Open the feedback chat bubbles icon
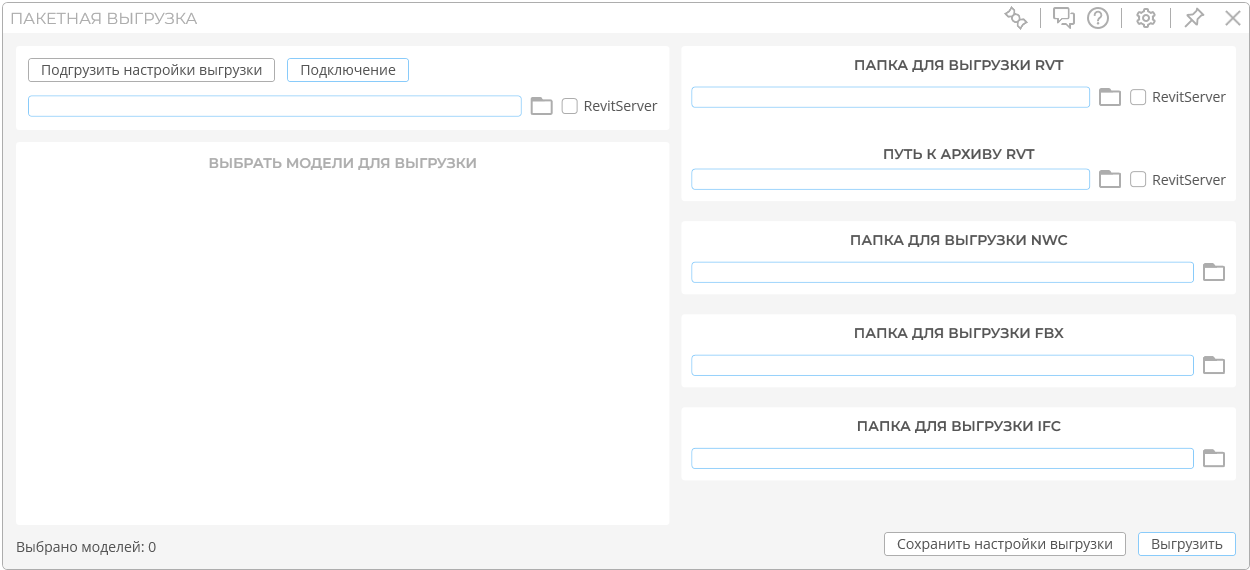 click(1064, 18)
